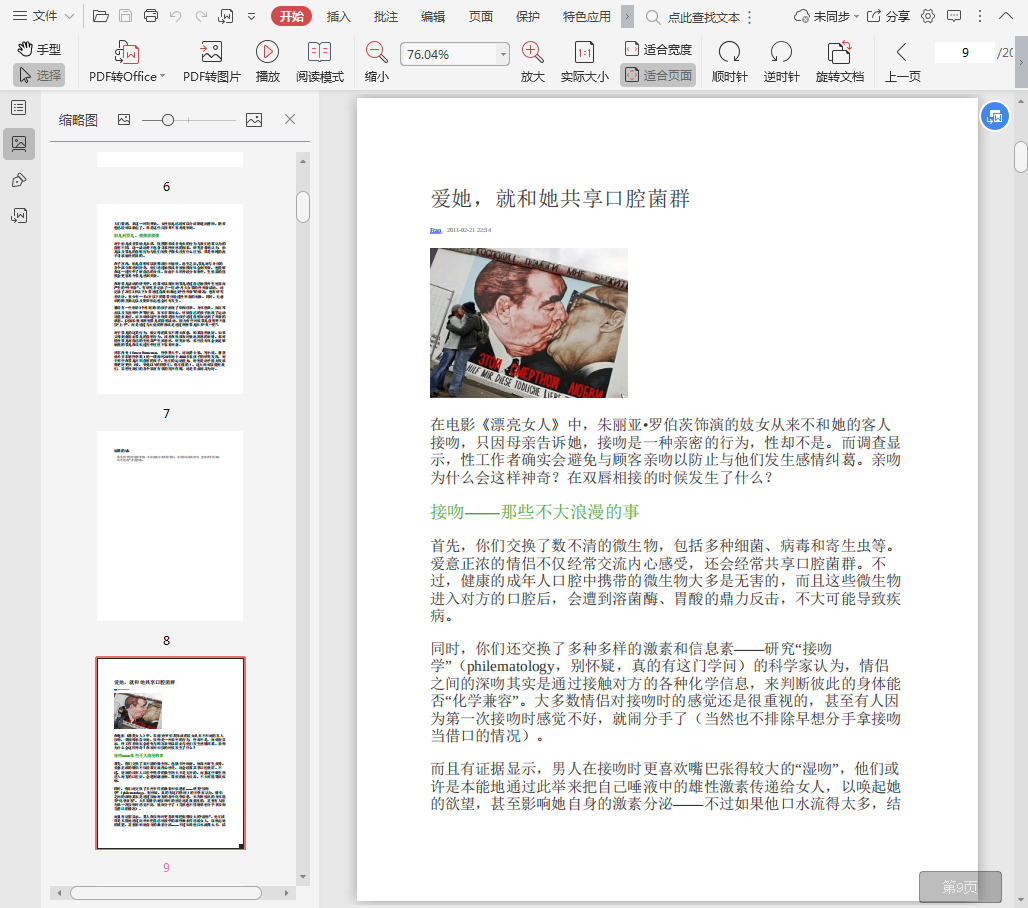The image size is (1028, 908).
Task: Toggle 适合宽度 fit width mode
Action: (x=657, y=49)
